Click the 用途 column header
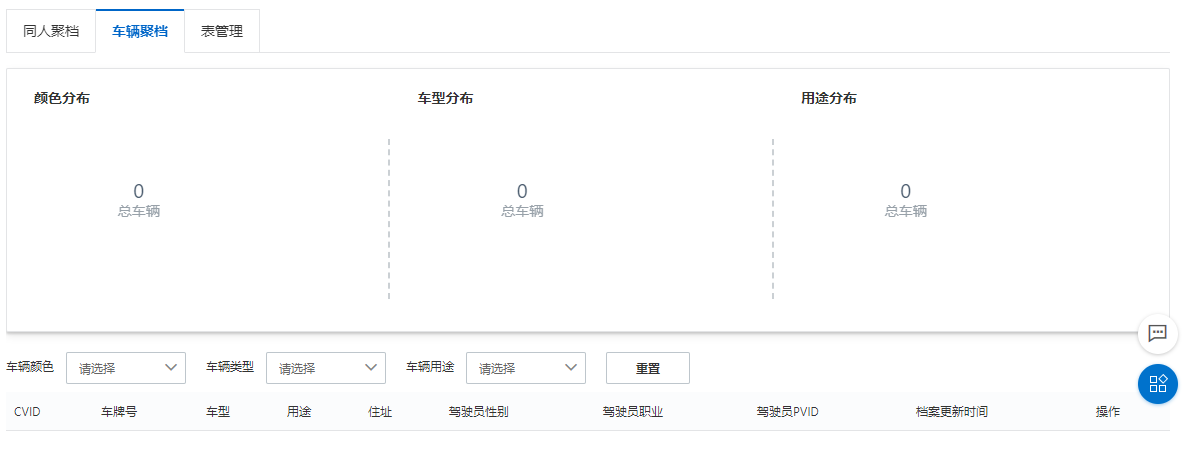The height and width of the screenshot is (455, 1182). click(x=299, y=412)
